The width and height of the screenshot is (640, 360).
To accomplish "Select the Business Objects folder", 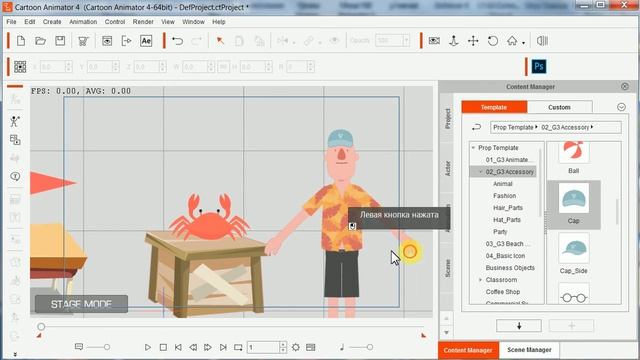I will coord(510,268).
